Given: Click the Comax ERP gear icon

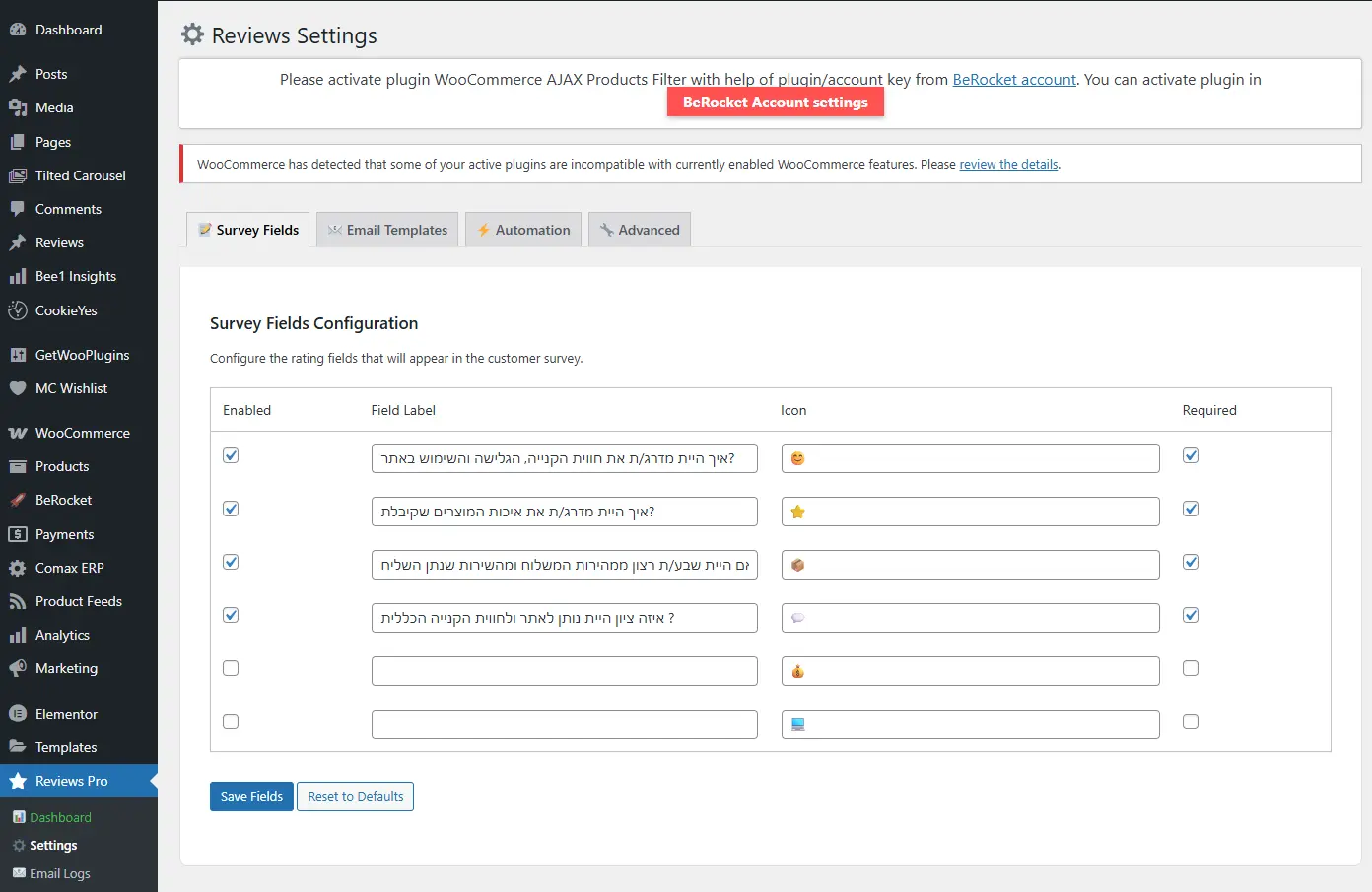Looking at the screenshot, I should coord(18,568).
